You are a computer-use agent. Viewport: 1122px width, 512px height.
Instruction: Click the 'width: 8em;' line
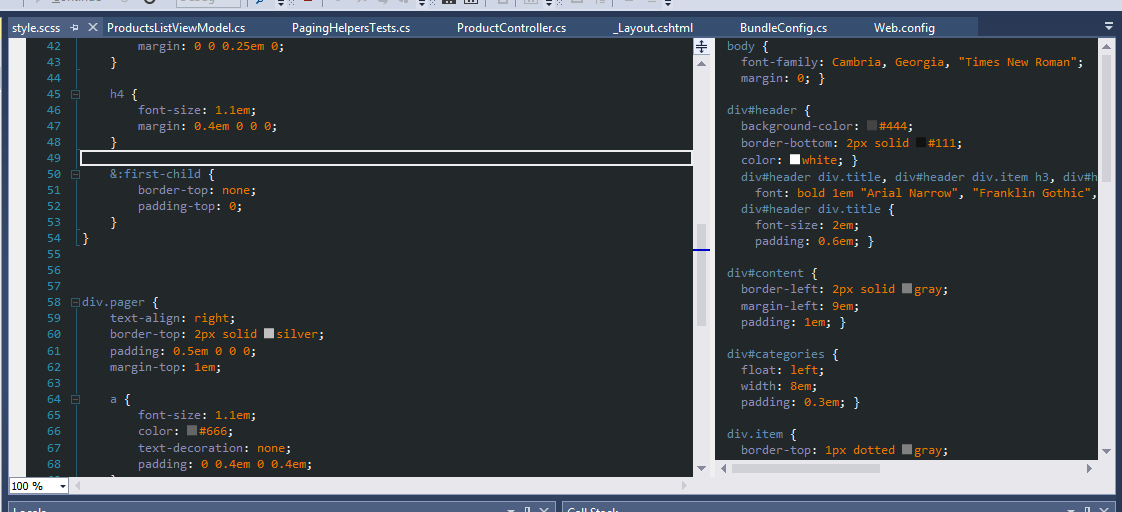pos(779,386)
